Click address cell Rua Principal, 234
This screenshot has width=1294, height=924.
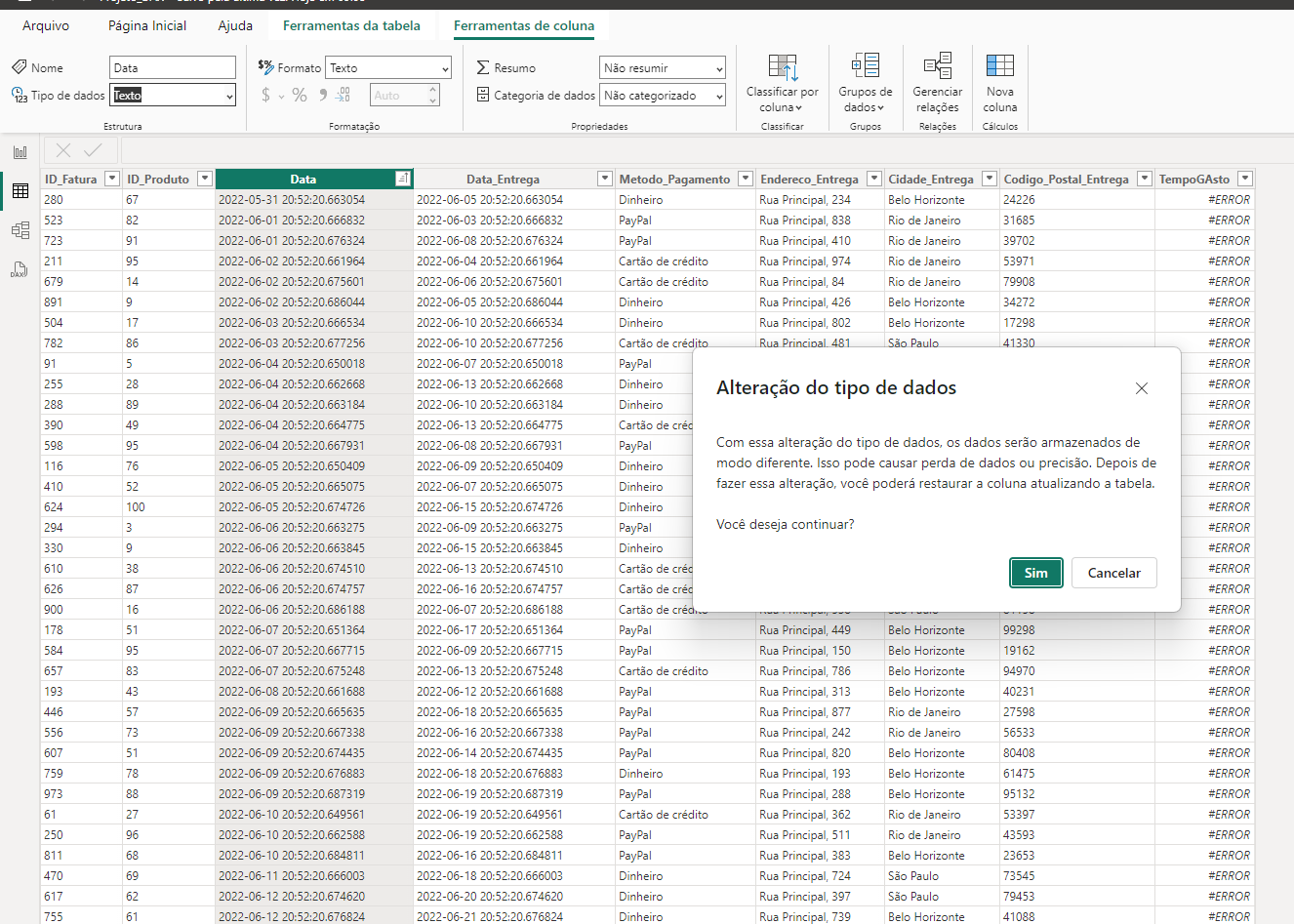click(821, 199)
